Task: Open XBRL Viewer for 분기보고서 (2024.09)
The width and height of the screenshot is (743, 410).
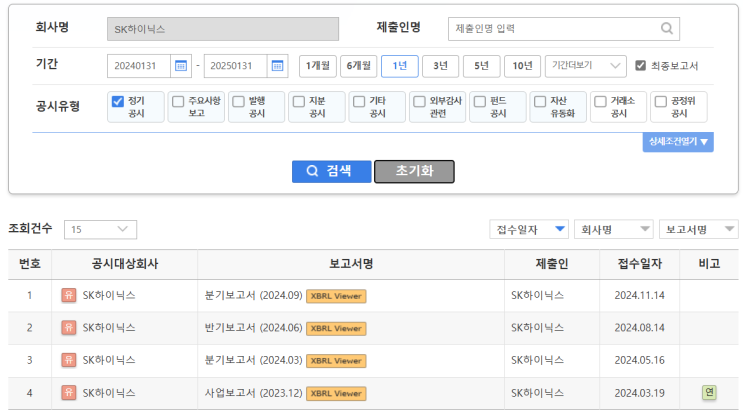Action: coord(336,296)
